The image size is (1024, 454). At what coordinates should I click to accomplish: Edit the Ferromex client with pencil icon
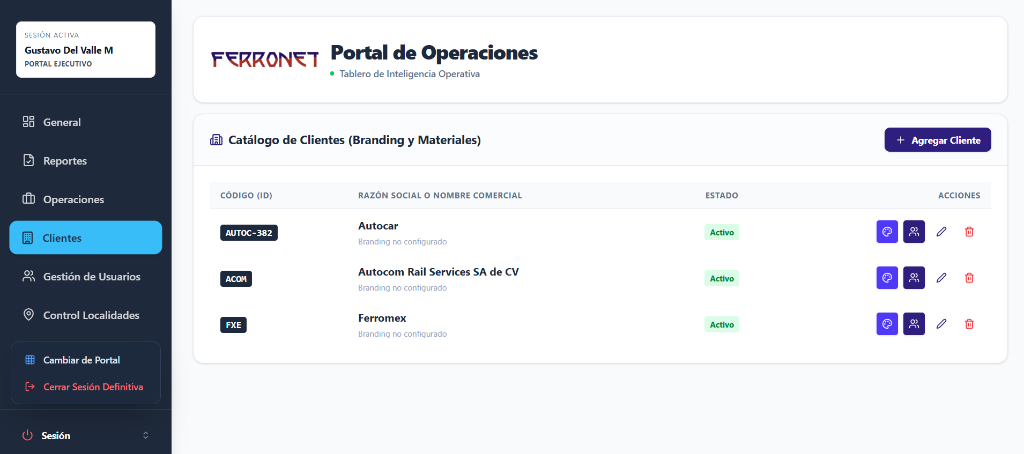(941, 324)
